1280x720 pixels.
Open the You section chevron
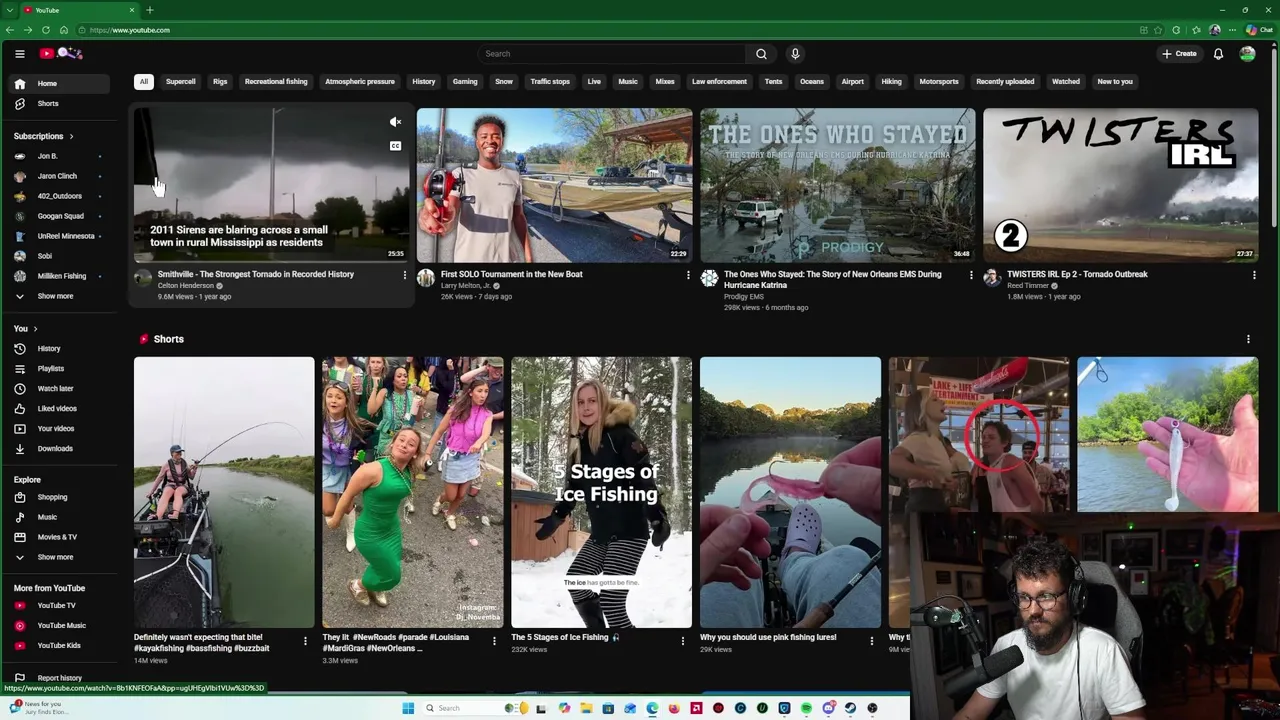tap(35, 329)
